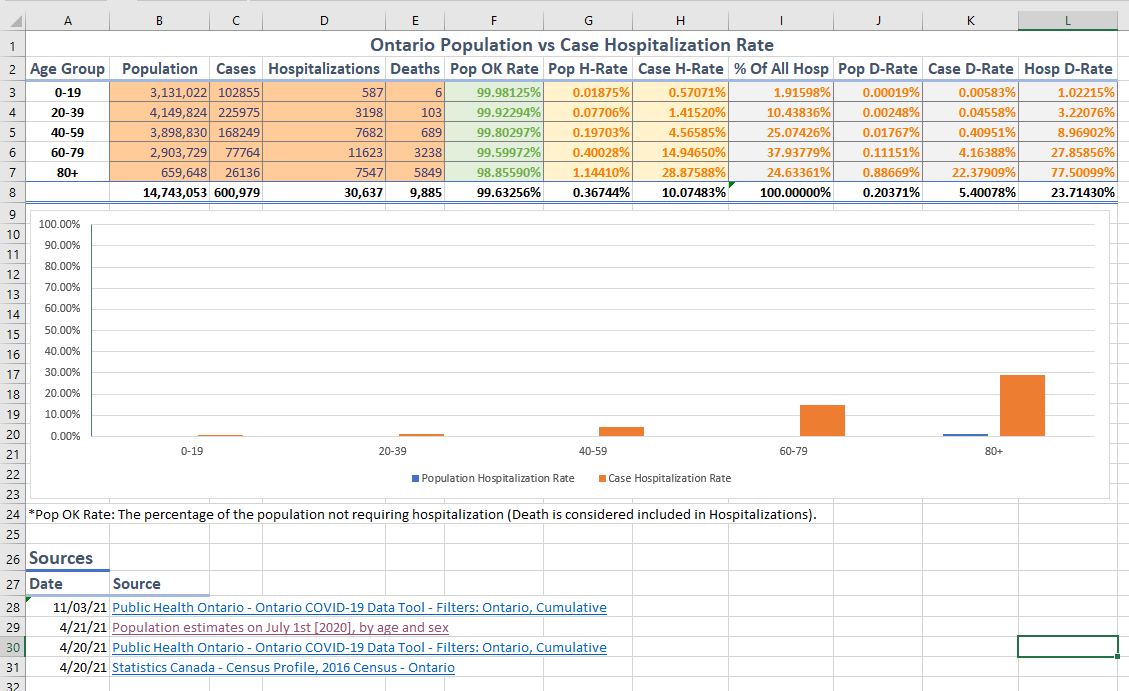This screenshot has width=1129, height=691.
Task: Open the Statistics Canada Census Profile link
Action: 284,668
